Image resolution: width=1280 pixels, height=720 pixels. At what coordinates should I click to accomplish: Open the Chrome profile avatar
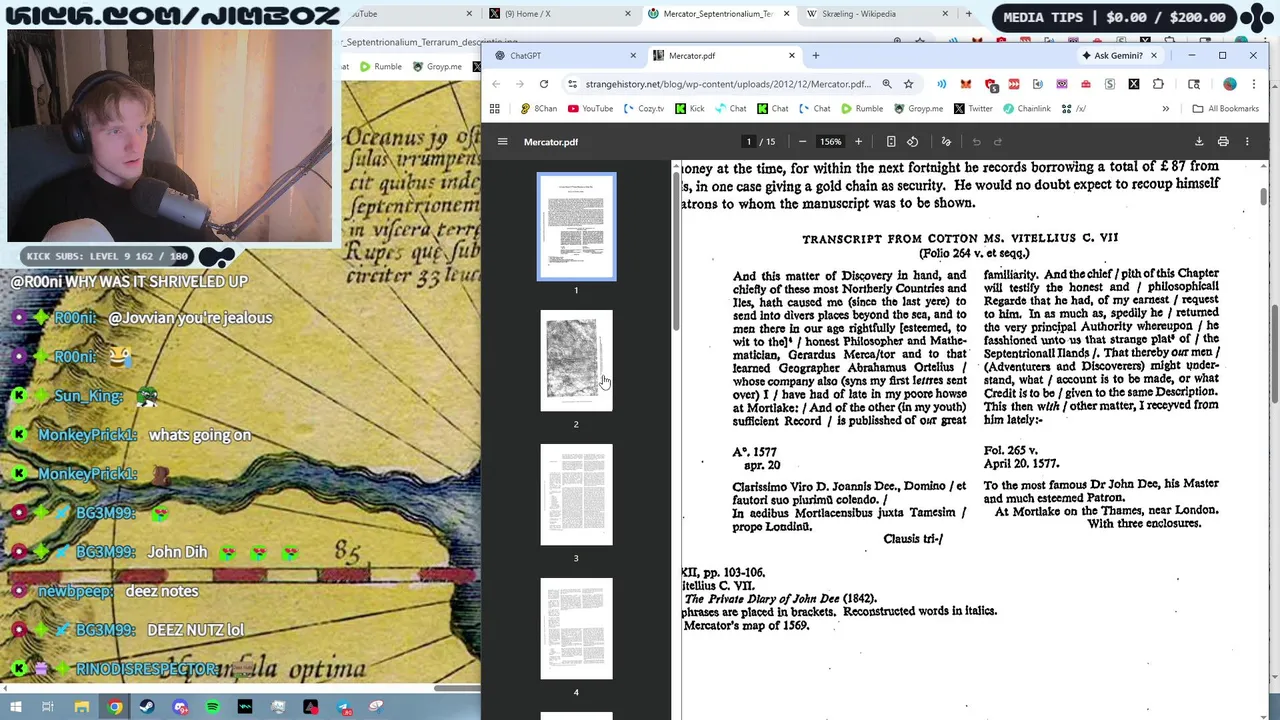[x=1230, y=84]
